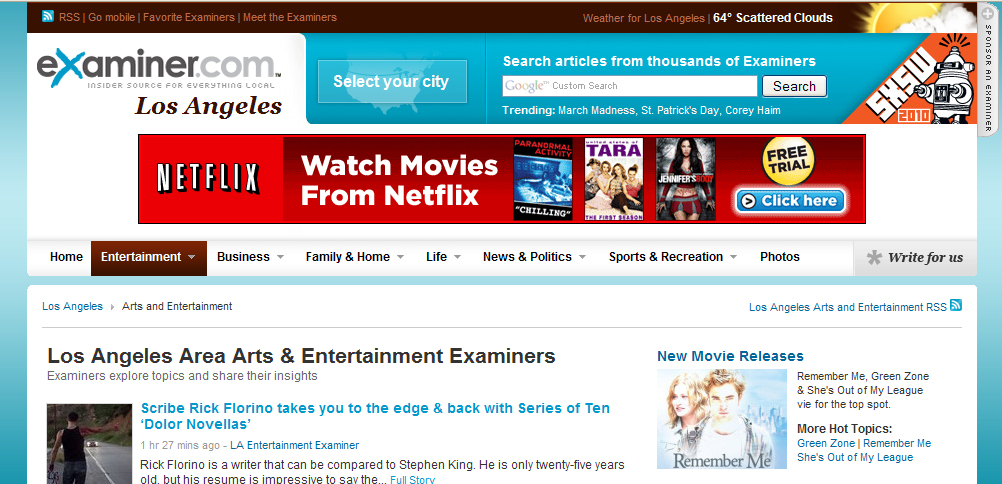Image resolution: width=1002 pixels, height=484 pixels.
Task: Expand the Family & Home dropdown
Action: [x=401, y=257]
